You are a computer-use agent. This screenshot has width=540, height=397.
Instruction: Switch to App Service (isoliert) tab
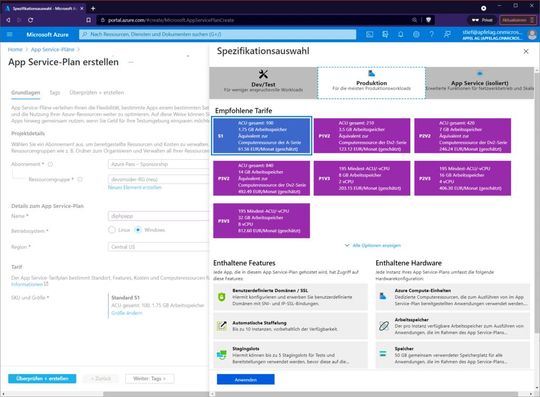[480, 83]
